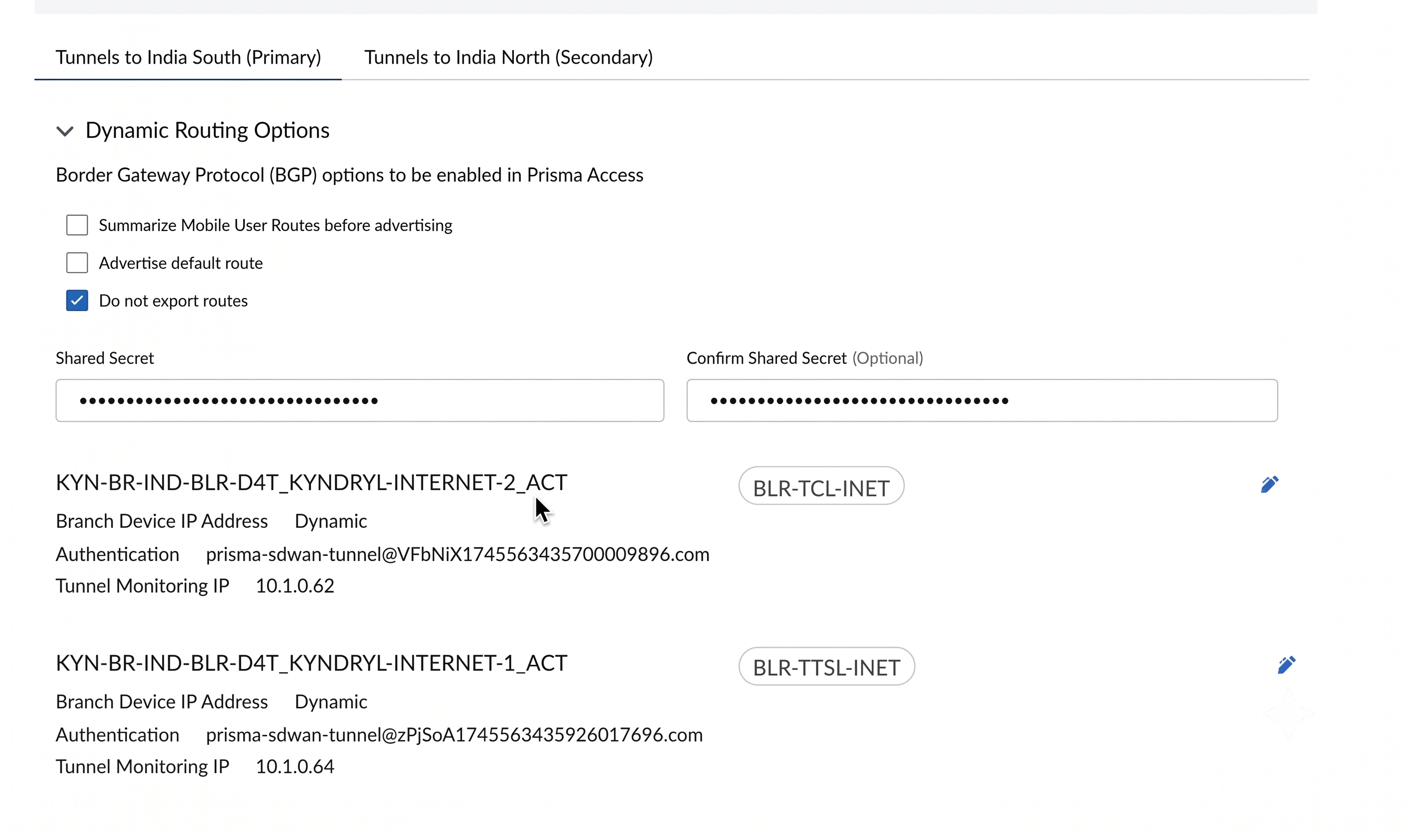
Task: Switch to Tunnels to India North (Secondary) tab
Action: [509, 57]
